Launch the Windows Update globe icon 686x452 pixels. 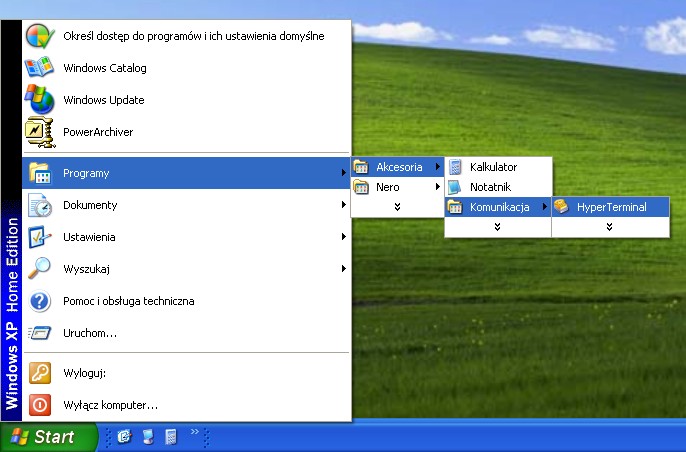coord(40,100)
